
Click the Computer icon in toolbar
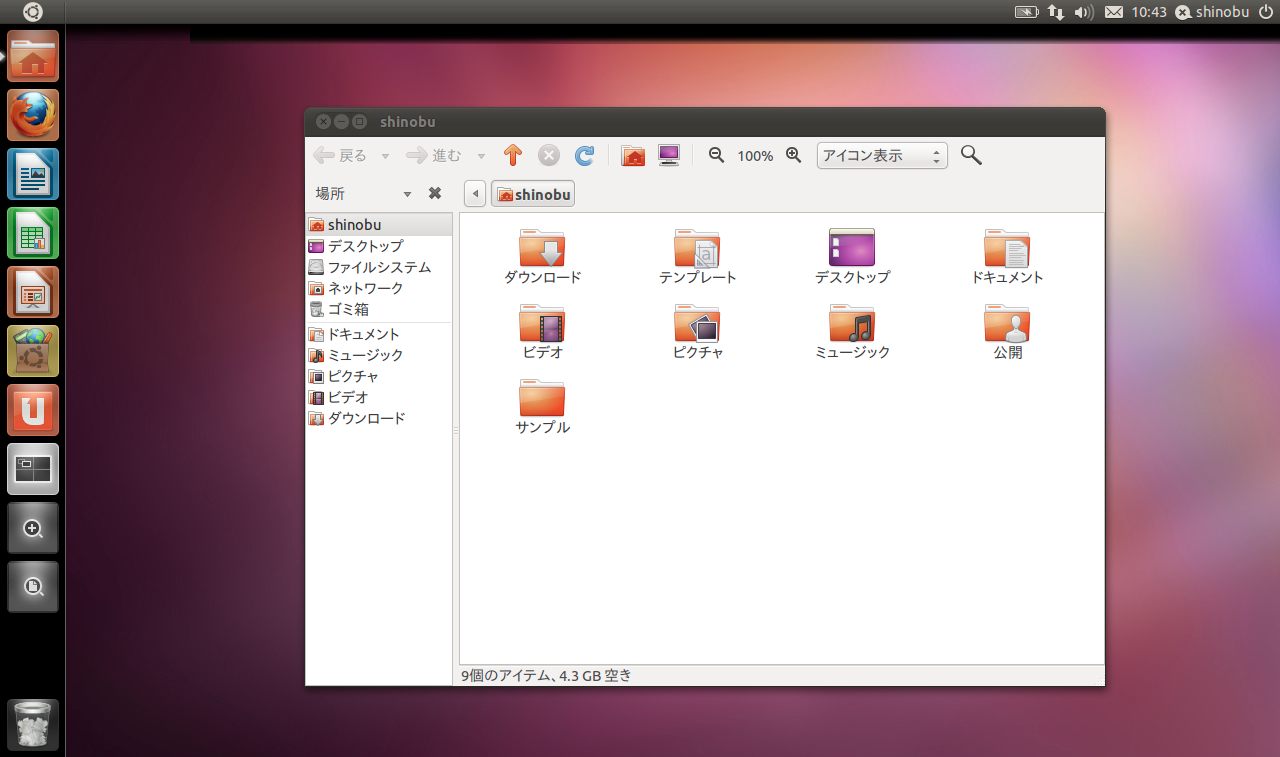pos(669,155)
